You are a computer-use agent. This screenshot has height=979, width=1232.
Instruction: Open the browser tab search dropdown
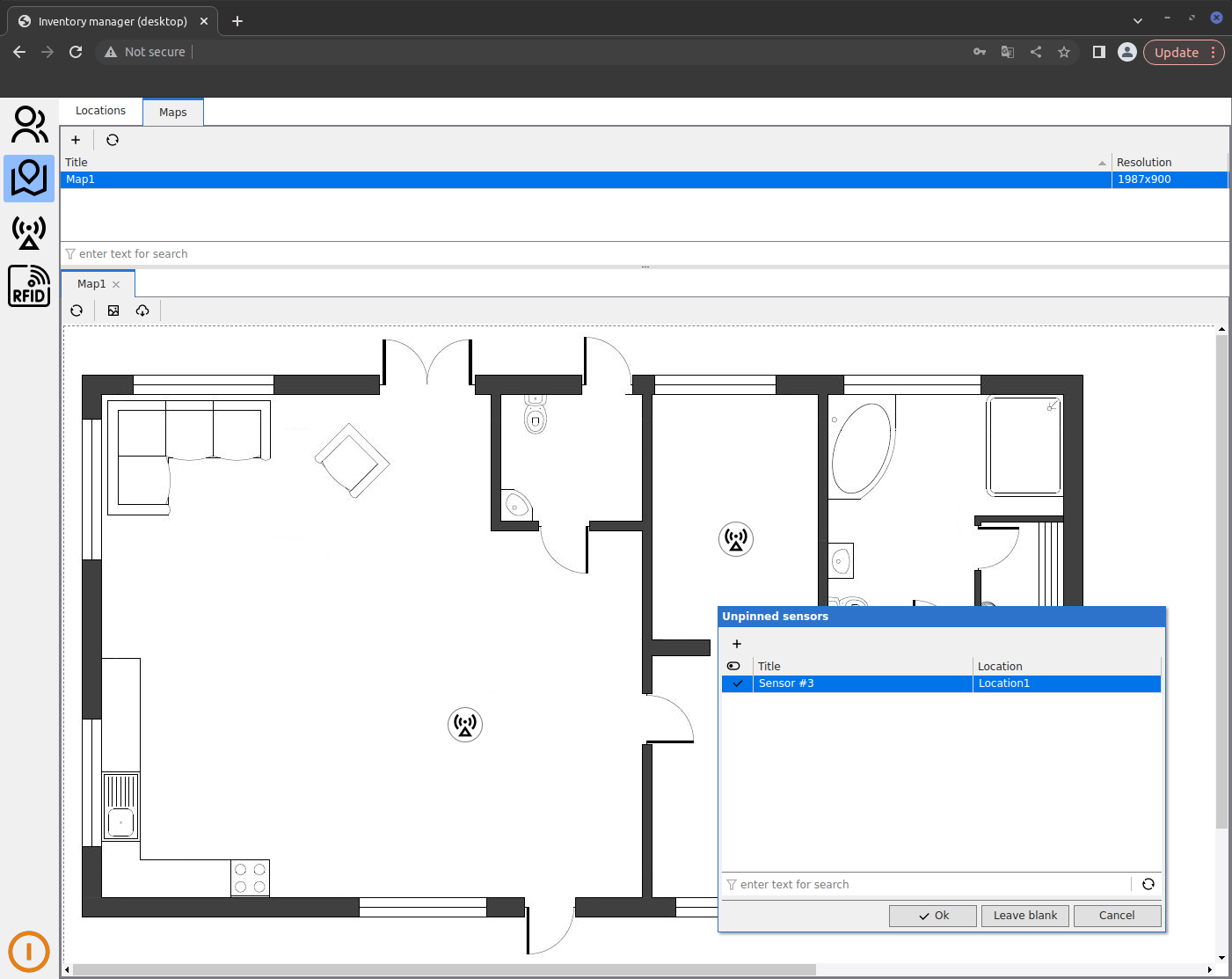(1138, 20)
